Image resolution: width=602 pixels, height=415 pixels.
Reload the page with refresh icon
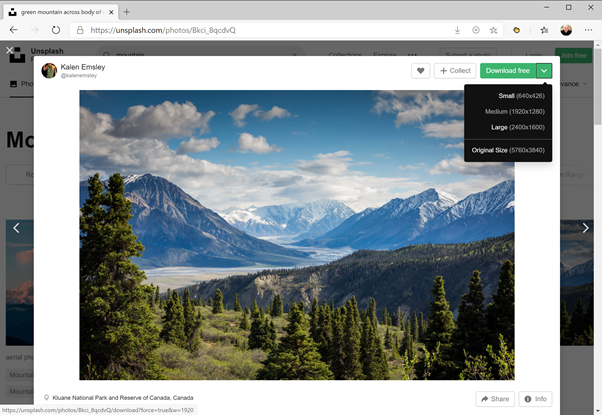coord(56,30)
